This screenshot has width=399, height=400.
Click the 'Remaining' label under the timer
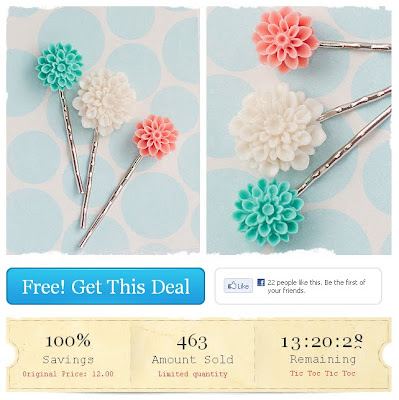click(x=323, y=359)
